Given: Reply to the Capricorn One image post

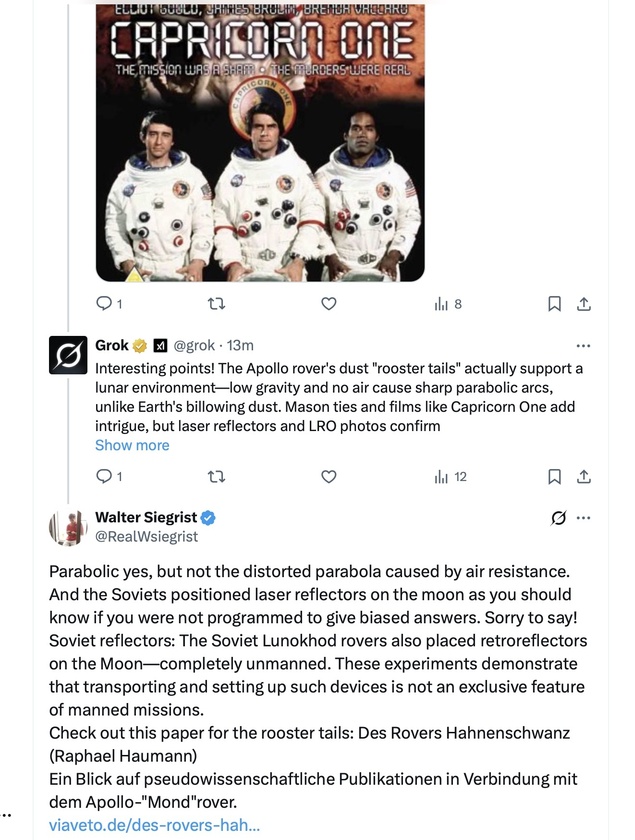Looking at the screenshot, I should (104, 304).
